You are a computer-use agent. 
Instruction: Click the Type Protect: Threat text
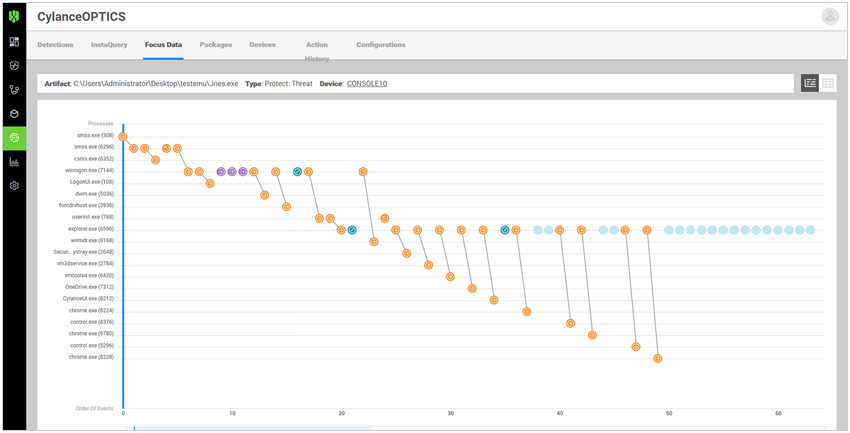click(x=279, y=84)
